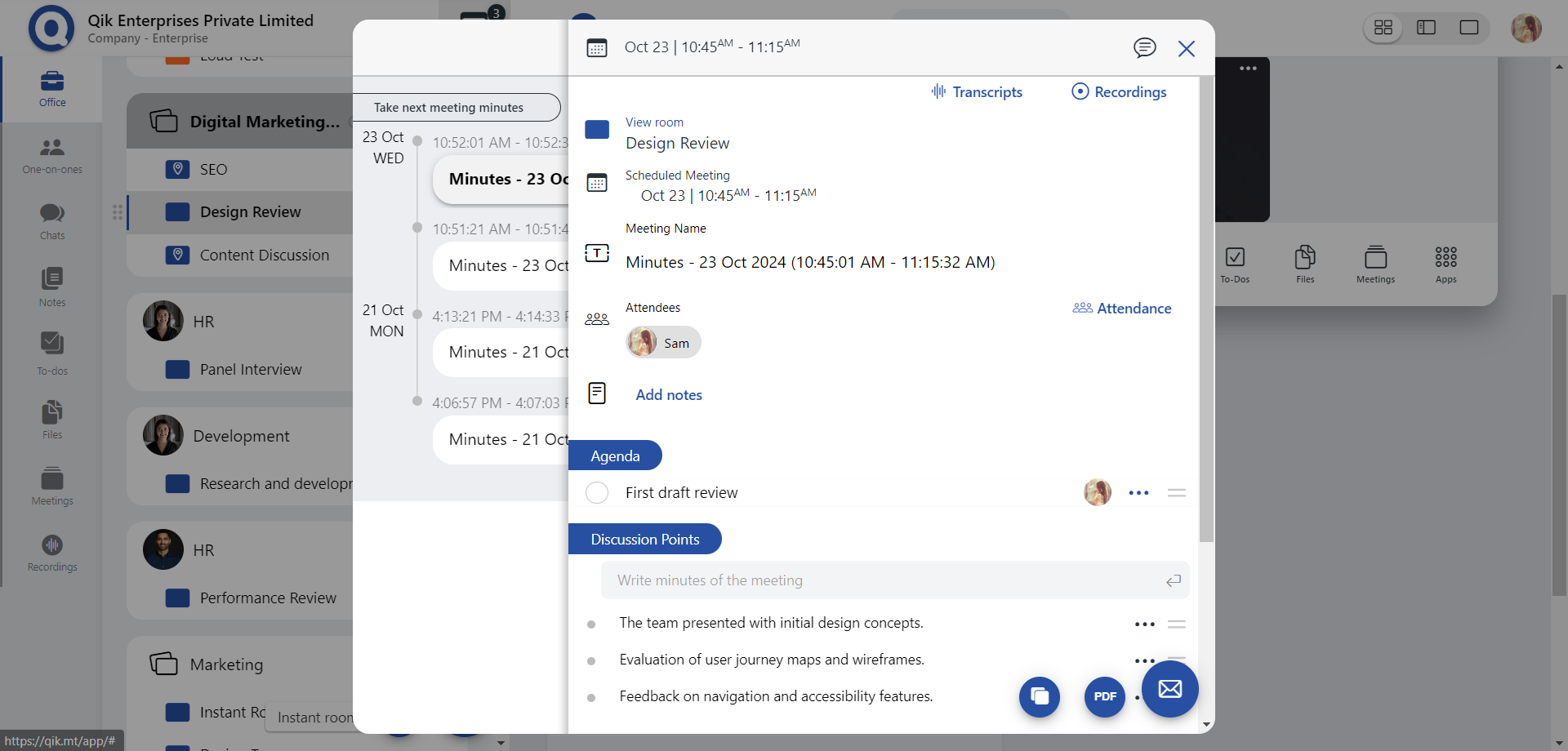Click the Design Review drag handle dots
Image resolution: width=1568 pixels, height=751 pixels.
pyautogui.click(x=118, y=212)
